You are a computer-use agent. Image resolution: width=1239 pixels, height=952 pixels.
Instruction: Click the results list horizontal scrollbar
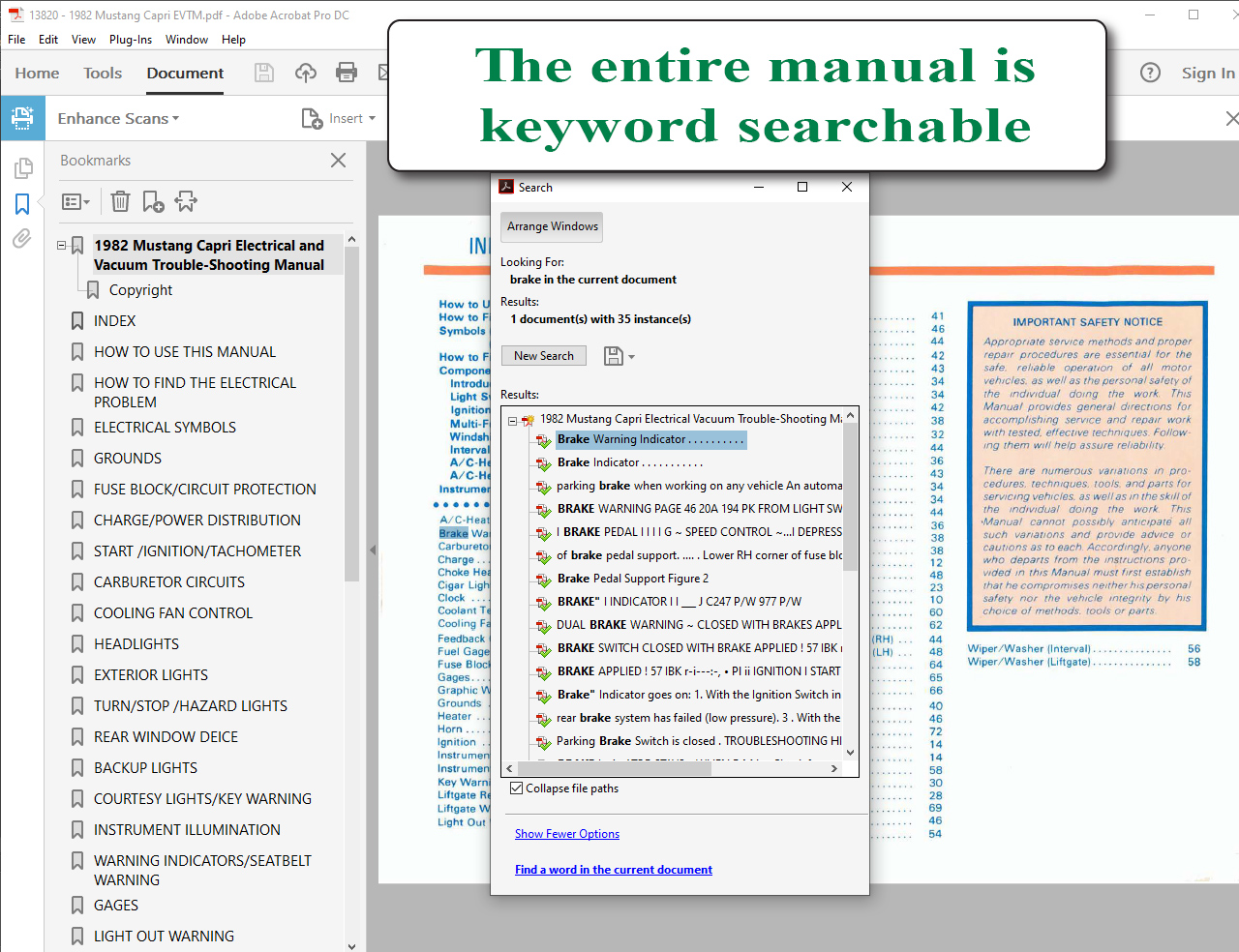(615, 768)
